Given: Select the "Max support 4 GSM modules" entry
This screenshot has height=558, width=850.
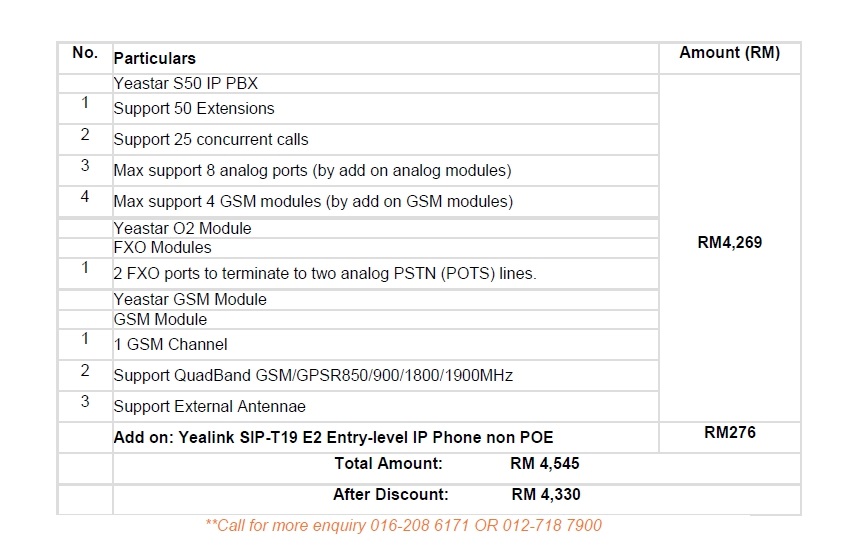Looking at the screenshot, I should point(313,201).
